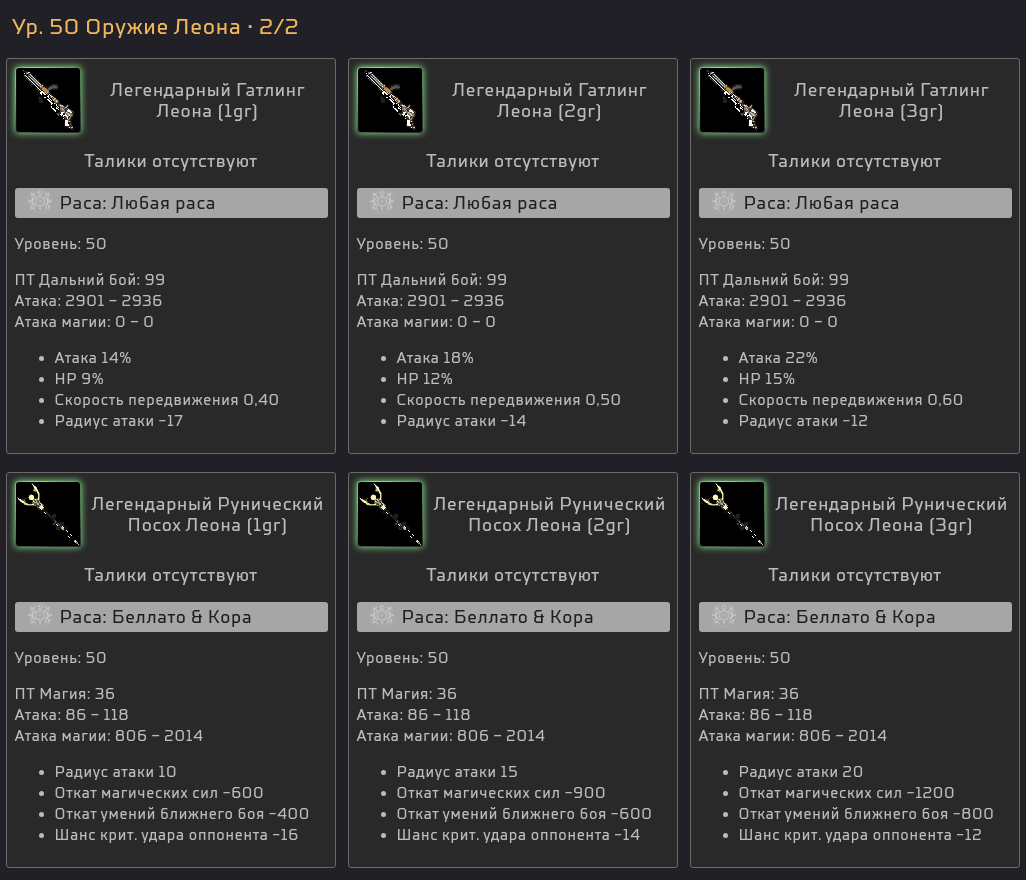Click 'Откат магических сил -1200' line
The height and width of the screenshot is (880, 1026).
[846, 793]
